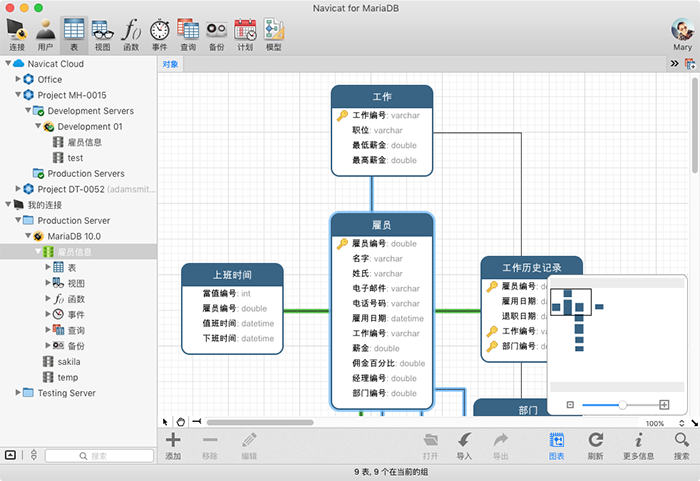This screenshot has width=700, height=481.
Task: Click the 电子邮件 field in 雇员 table
Action: [x=386, y=289]
